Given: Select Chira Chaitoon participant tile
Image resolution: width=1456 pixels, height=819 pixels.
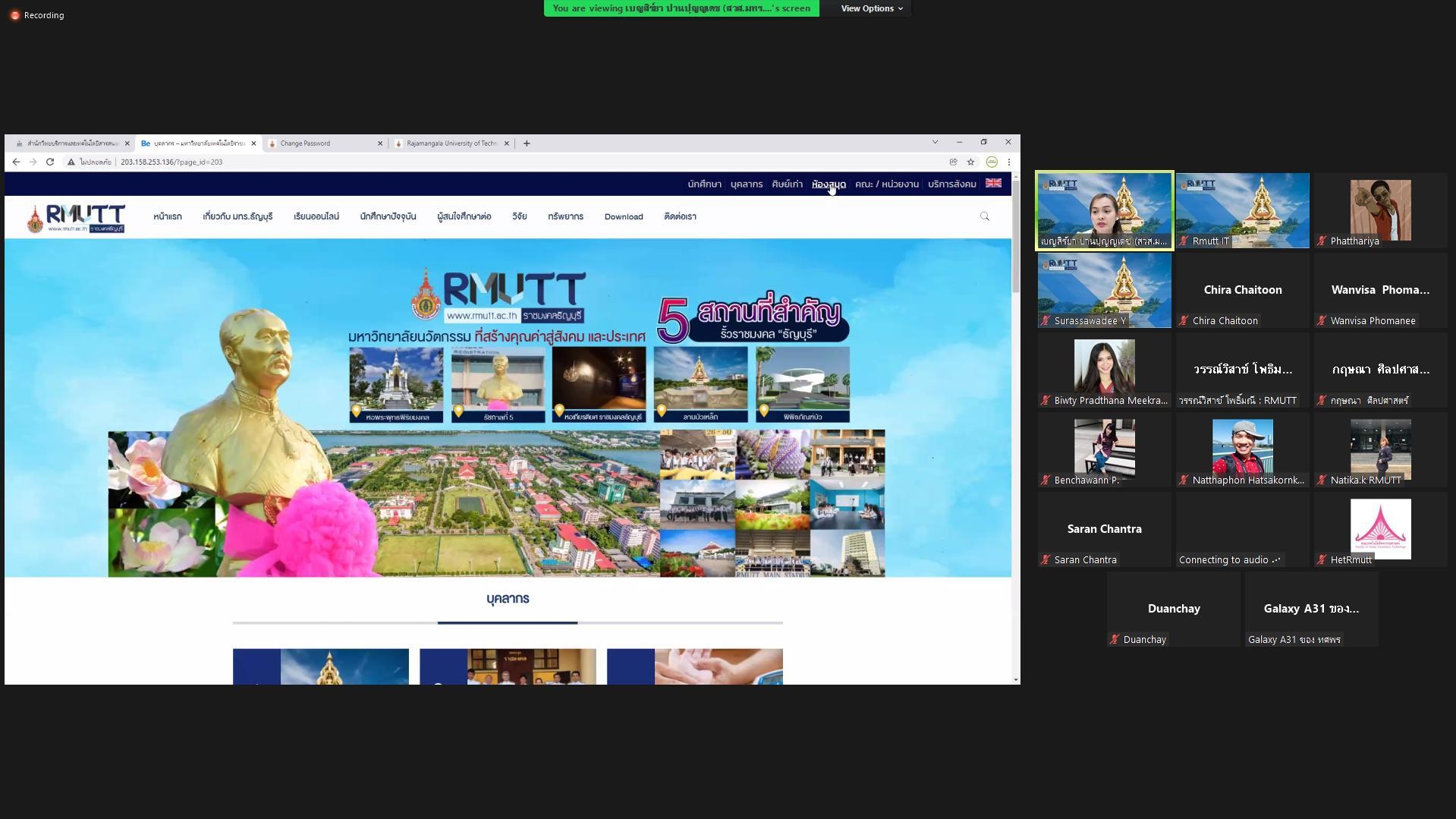Looking at the screenshot, I should click(x=1243, y=290).
